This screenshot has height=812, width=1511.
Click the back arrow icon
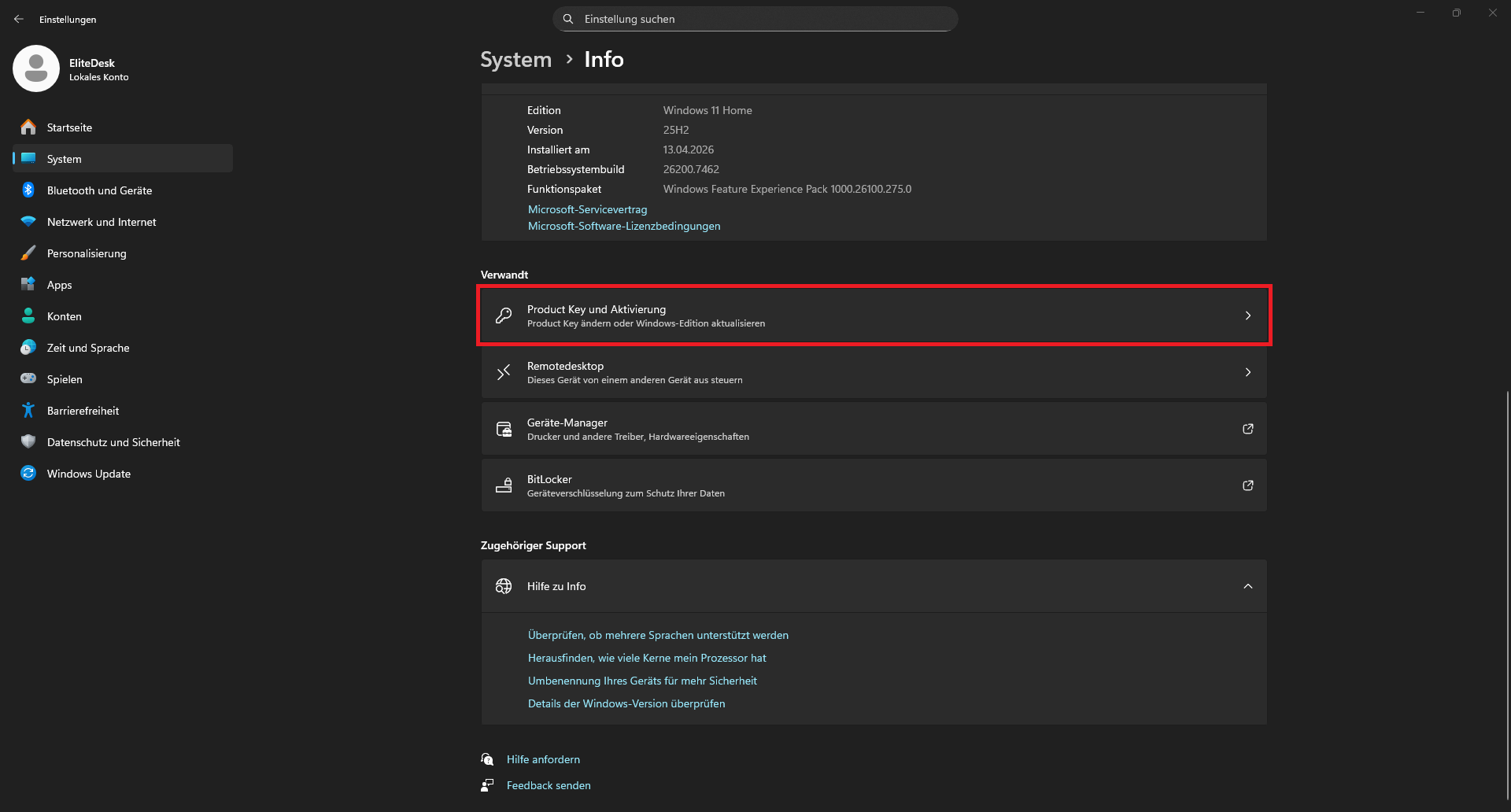click(19, 19)
